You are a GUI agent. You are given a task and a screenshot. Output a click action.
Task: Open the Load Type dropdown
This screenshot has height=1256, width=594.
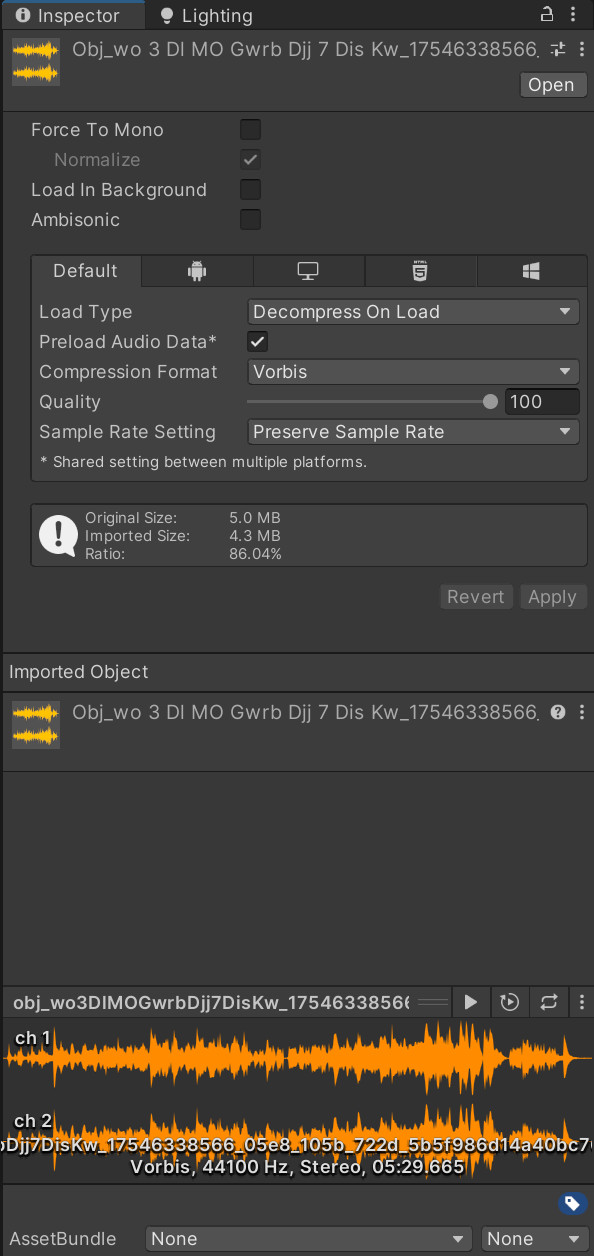click(413, 312)
